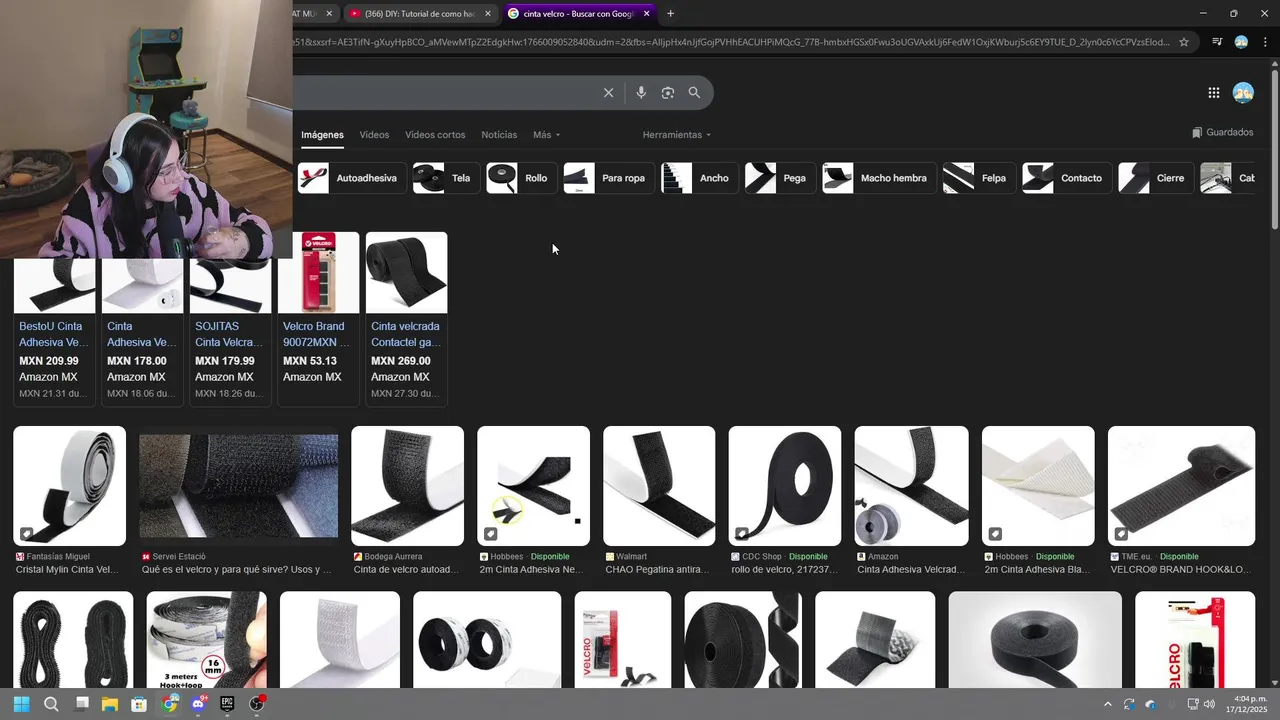Clear the Google search box with X
Viewport: 1280px width, 720px height.
coord(608,93)
